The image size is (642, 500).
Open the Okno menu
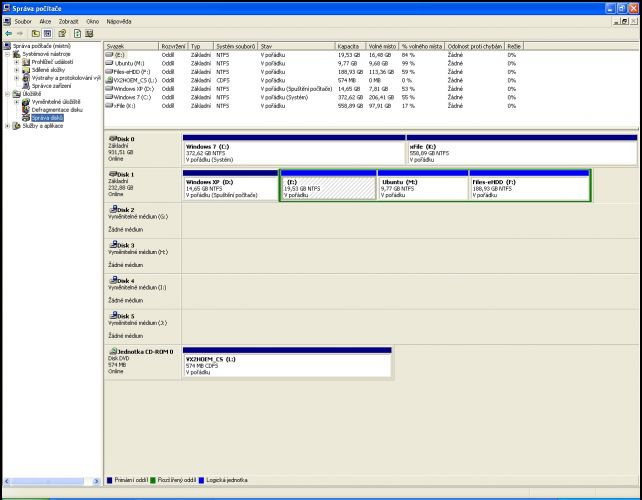point(93,21)
